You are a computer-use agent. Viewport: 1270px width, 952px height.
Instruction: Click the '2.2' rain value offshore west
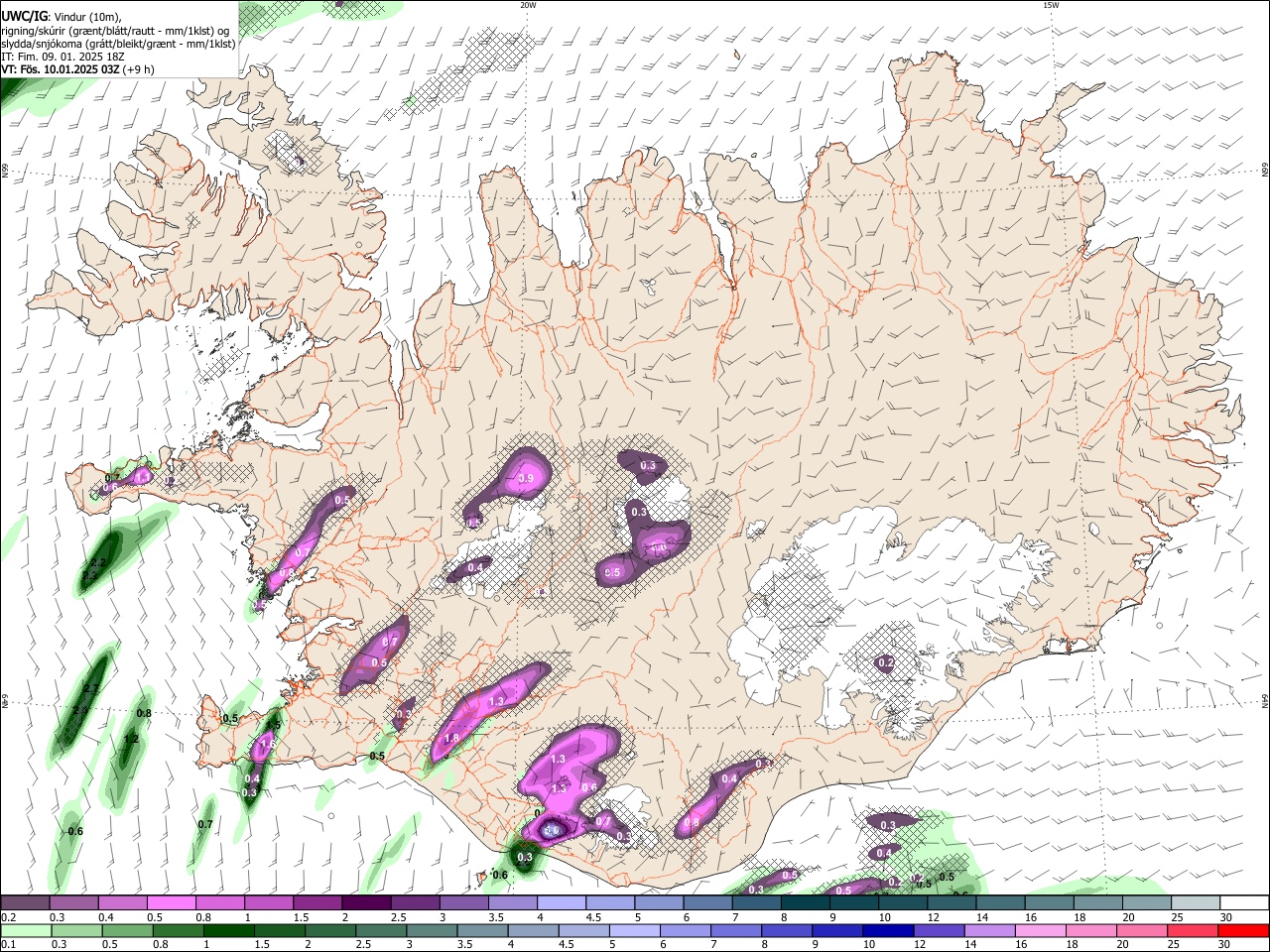pyautogui.click(x=97, y=562)
